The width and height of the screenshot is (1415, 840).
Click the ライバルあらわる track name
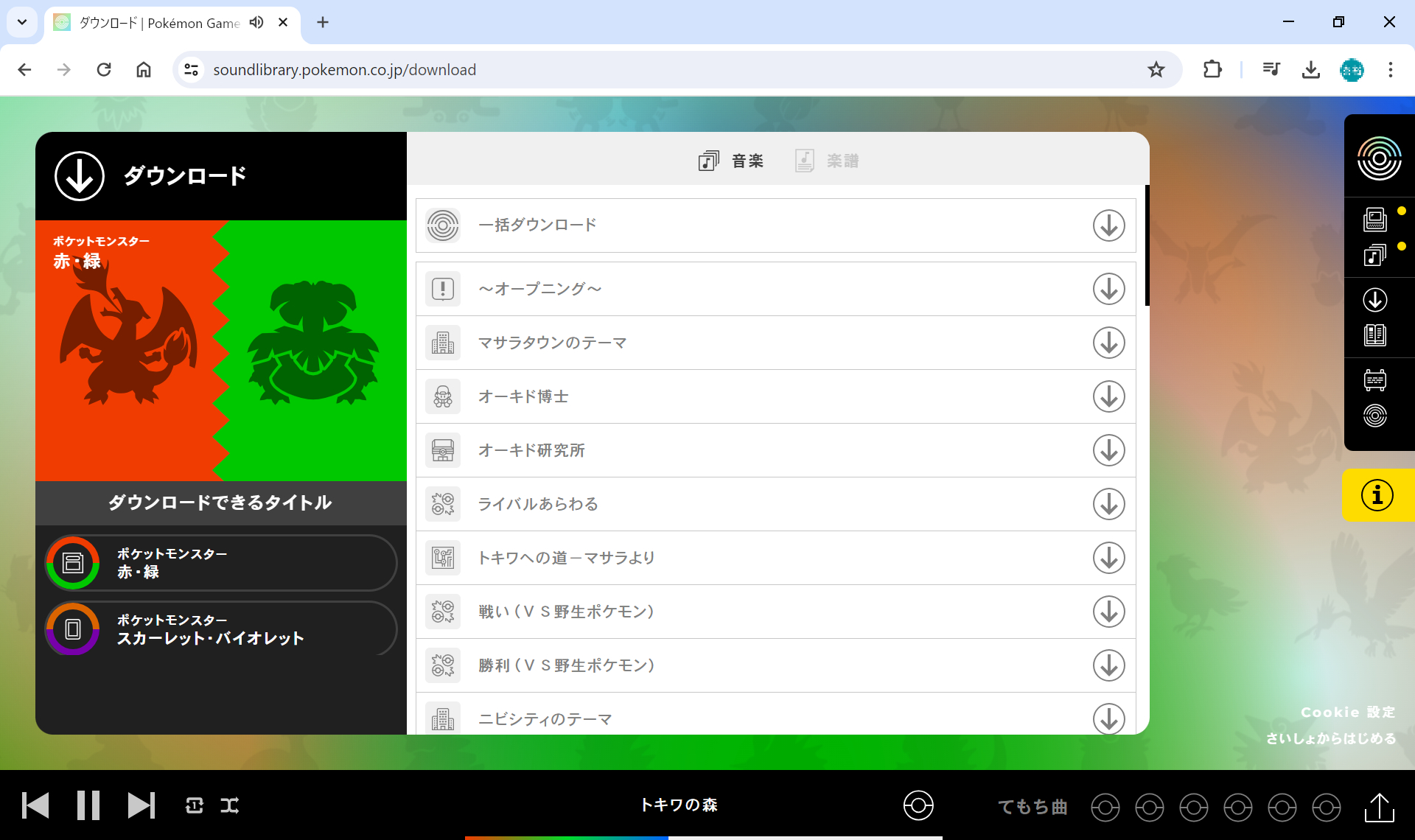point(538,504)
